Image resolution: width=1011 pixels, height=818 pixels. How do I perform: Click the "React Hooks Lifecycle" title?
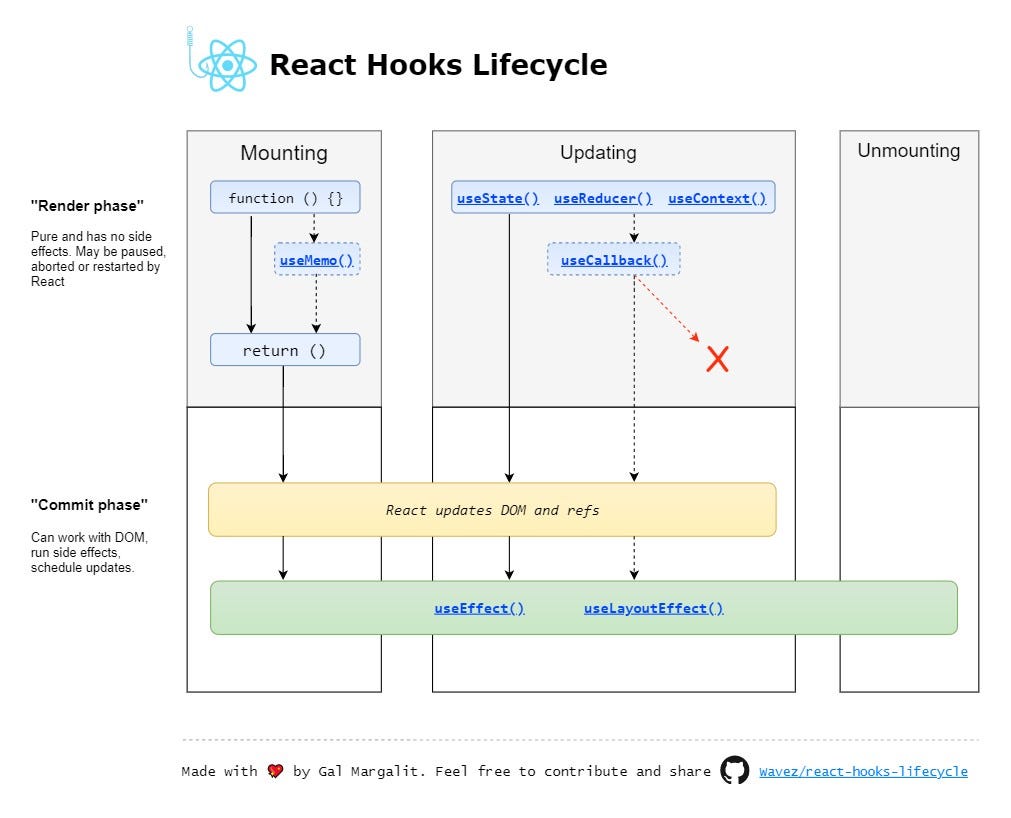pyautogui.click(x=438, y=65)
